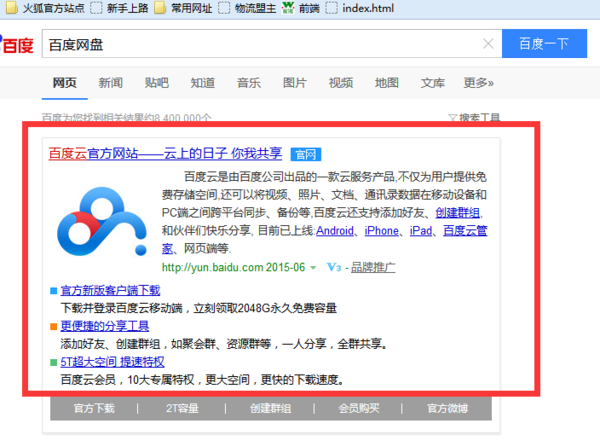Click the 品牌推广 link
600x441 pixels.
tap(373, 267)
